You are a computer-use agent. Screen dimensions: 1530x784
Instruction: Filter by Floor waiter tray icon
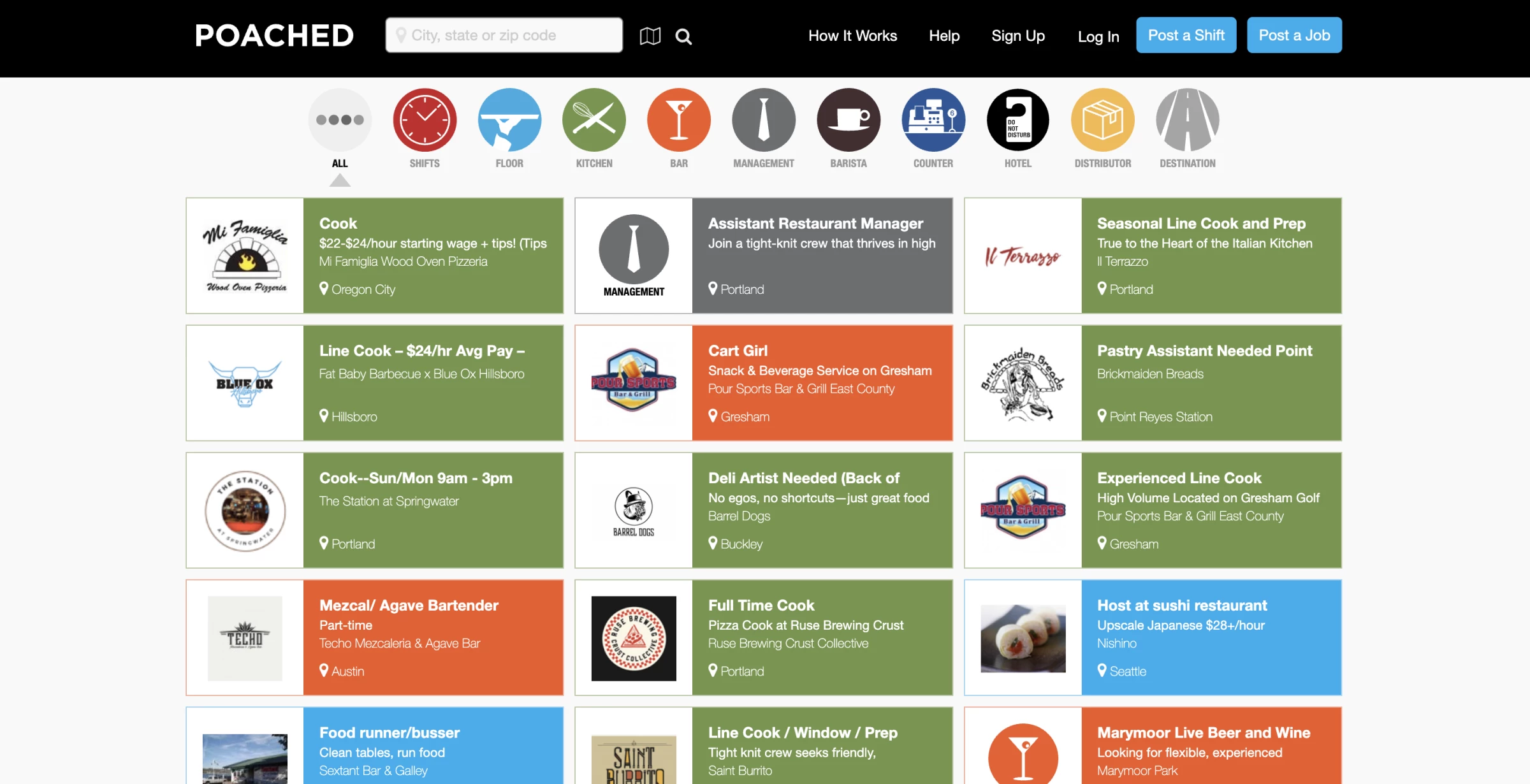click(509, 120)
